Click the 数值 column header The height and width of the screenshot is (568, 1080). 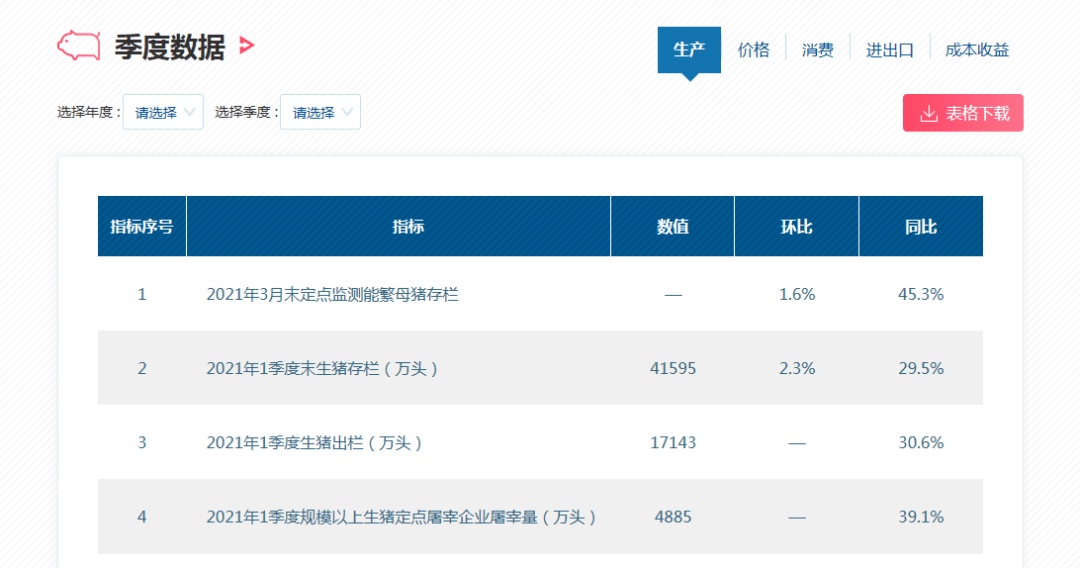pyautogui.click(x=672, y=227)
